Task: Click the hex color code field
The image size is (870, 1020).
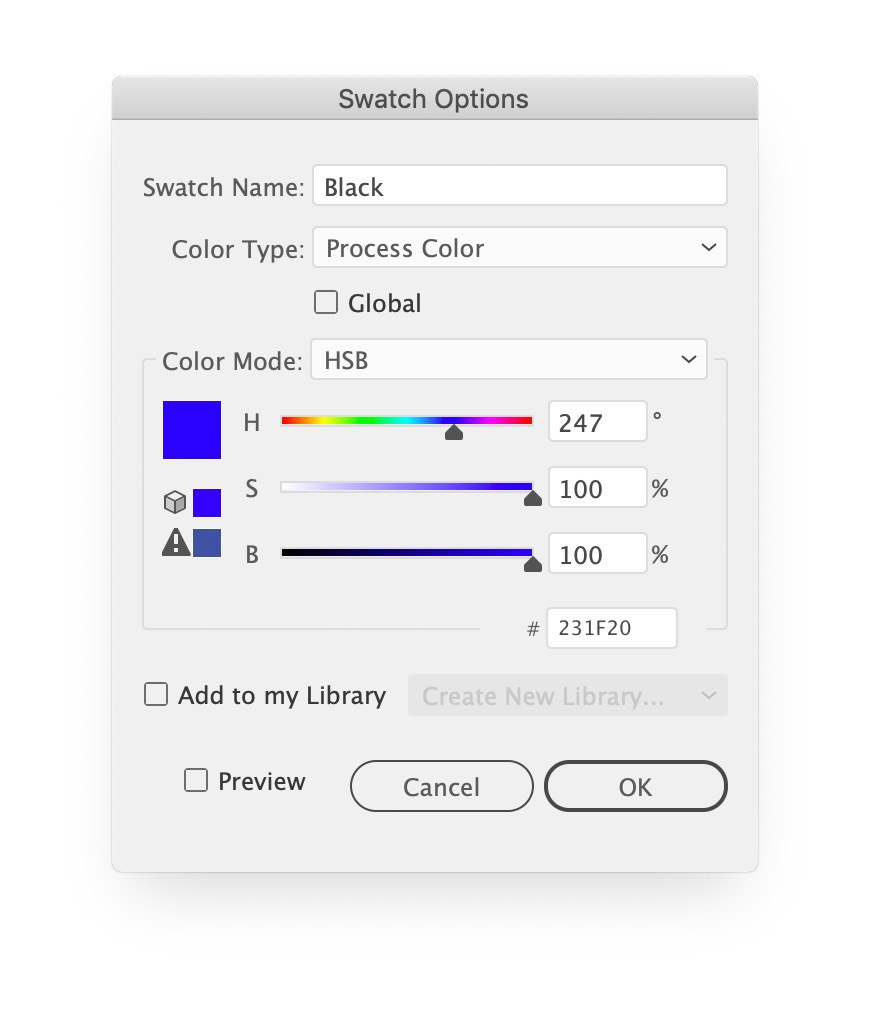Action: click(x=611, y=628)
